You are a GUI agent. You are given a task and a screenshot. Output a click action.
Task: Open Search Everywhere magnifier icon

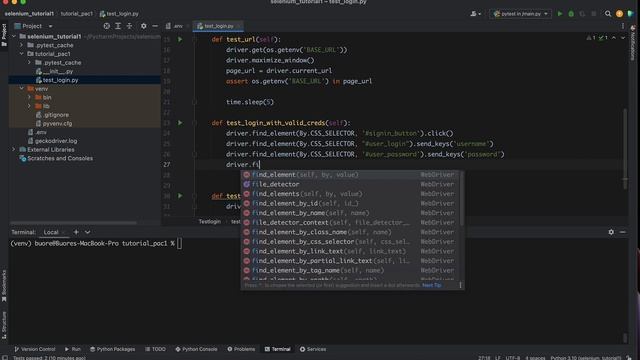click(608, 14)
